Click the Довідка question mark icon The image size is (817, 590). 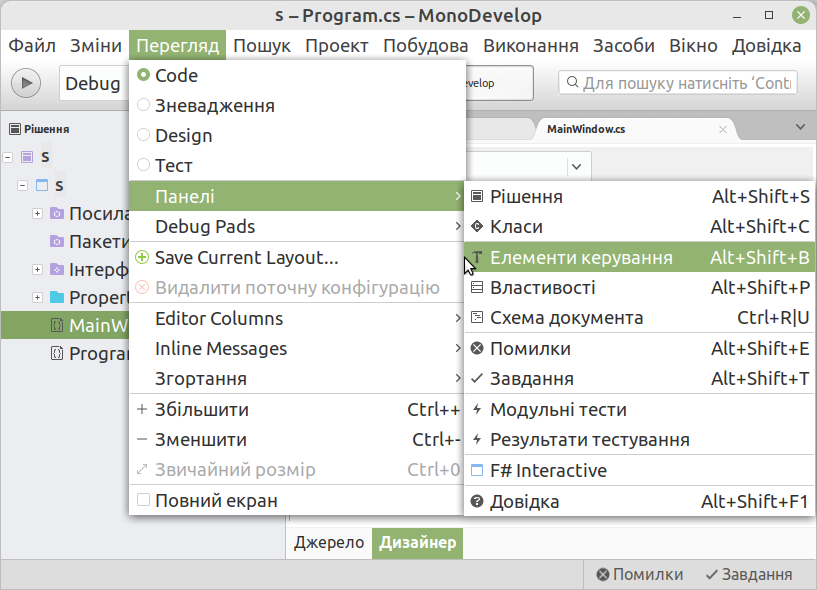(x=477, y=501)
